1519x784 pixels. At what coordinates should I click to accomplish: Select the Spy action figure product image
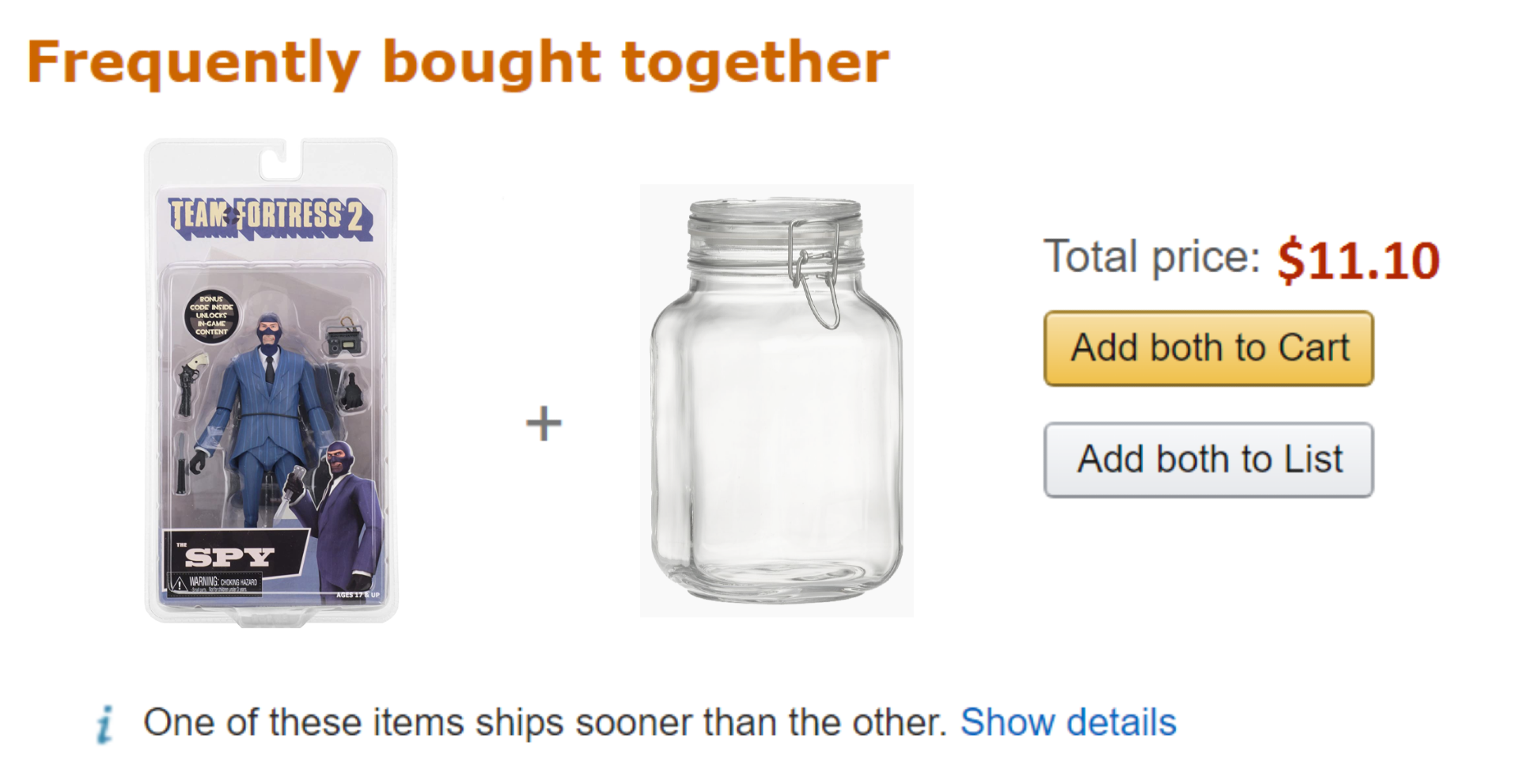coord(271,381)
